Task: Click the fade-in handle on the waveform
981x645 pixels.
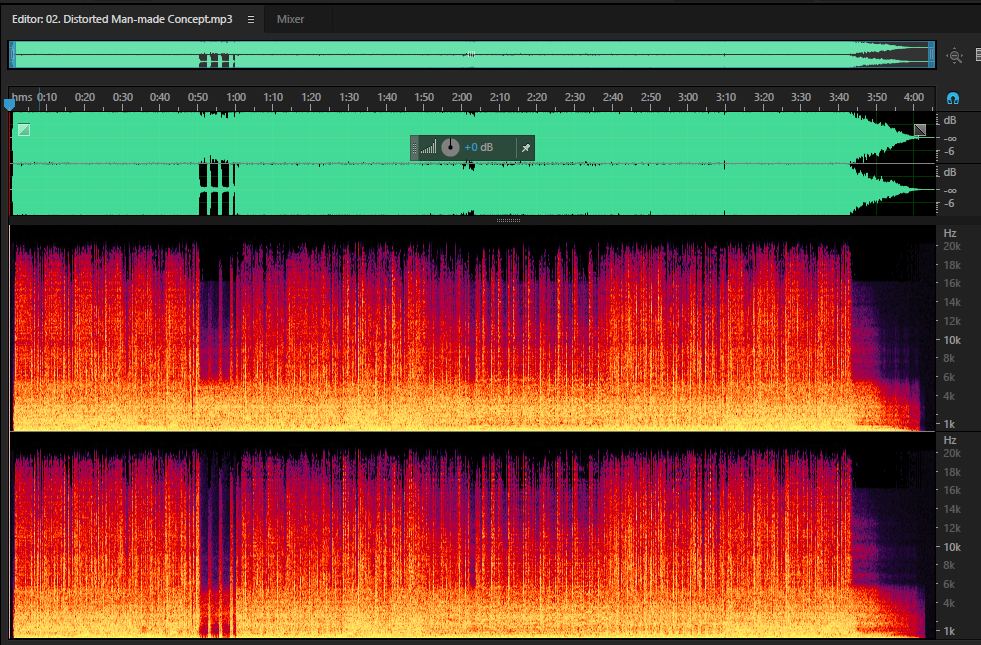Action: pyautogui.click(x=24, y=130)
